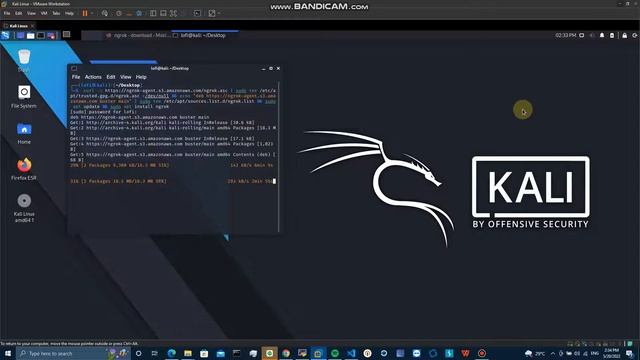Launch Microsoft Edge from Windows taskbar

coord(171,353)
